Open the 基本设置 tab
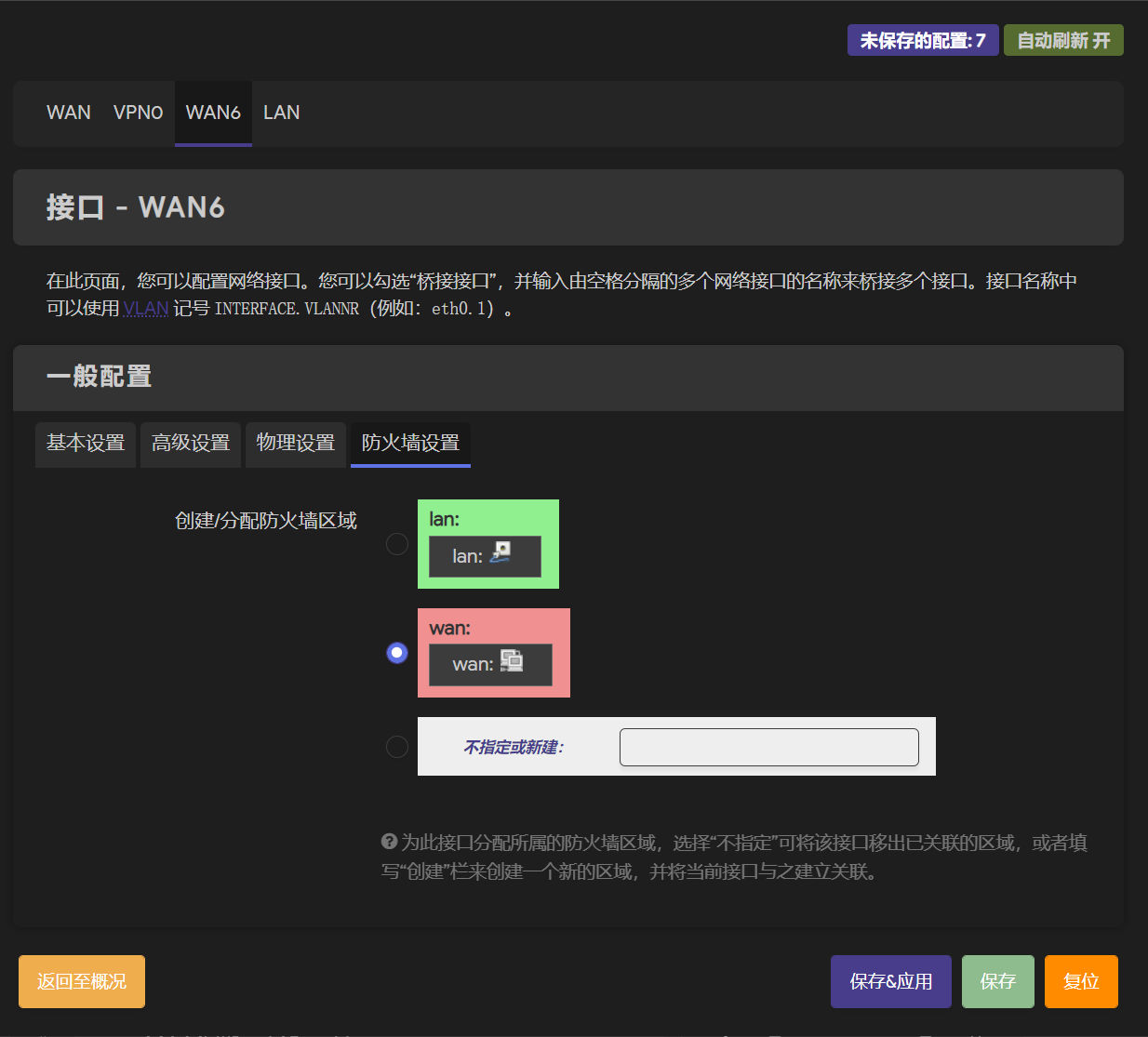 click(x=86, y=443)
